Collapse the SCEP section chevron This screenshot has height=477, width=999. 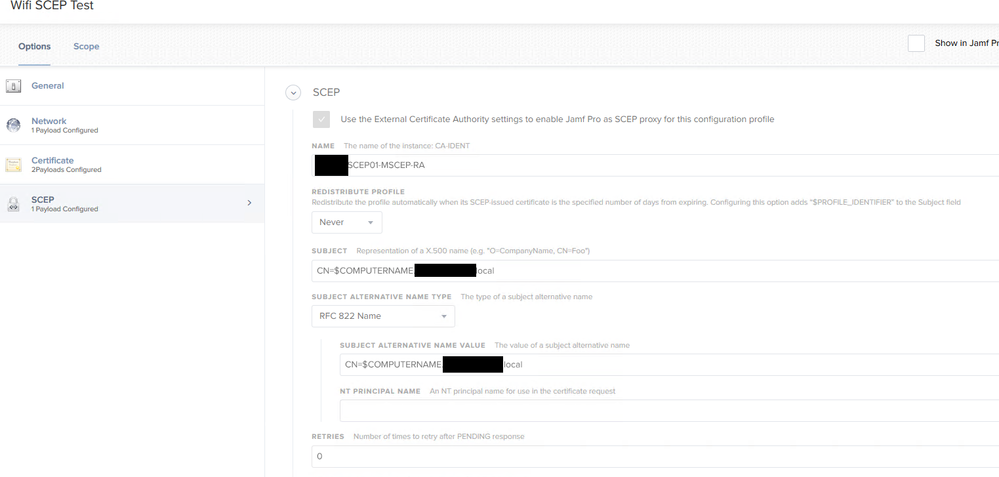point(292,93)
